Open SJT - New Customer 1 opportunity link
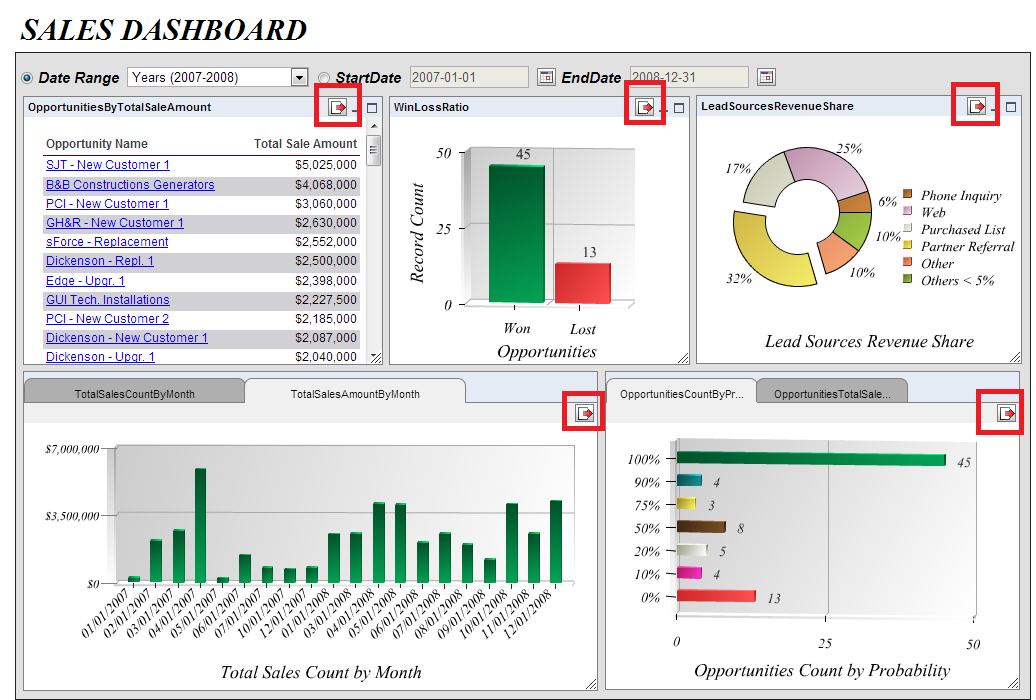 click(x=108, y=165)
